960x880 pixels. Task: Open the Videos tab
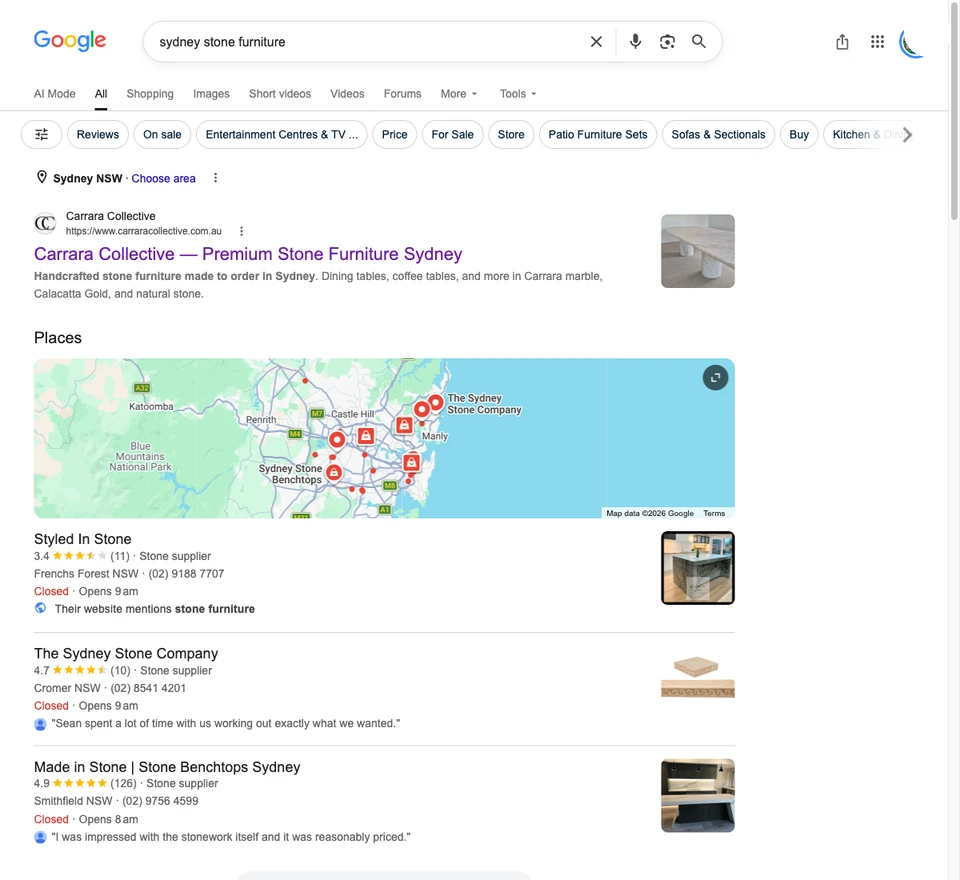[347, 94]
